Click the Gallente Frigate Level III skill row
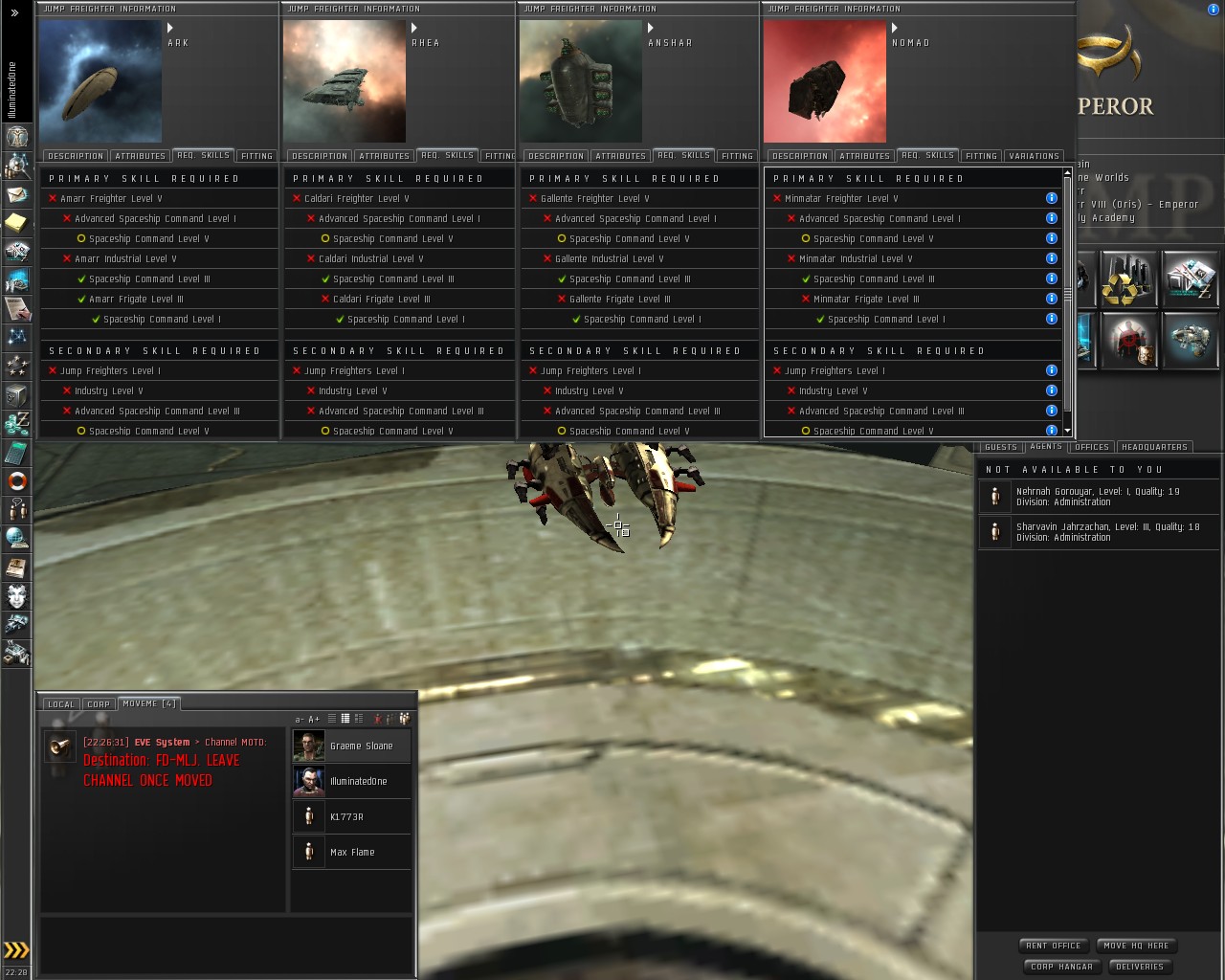This screenshot has height=980, width=1225. 638,299
